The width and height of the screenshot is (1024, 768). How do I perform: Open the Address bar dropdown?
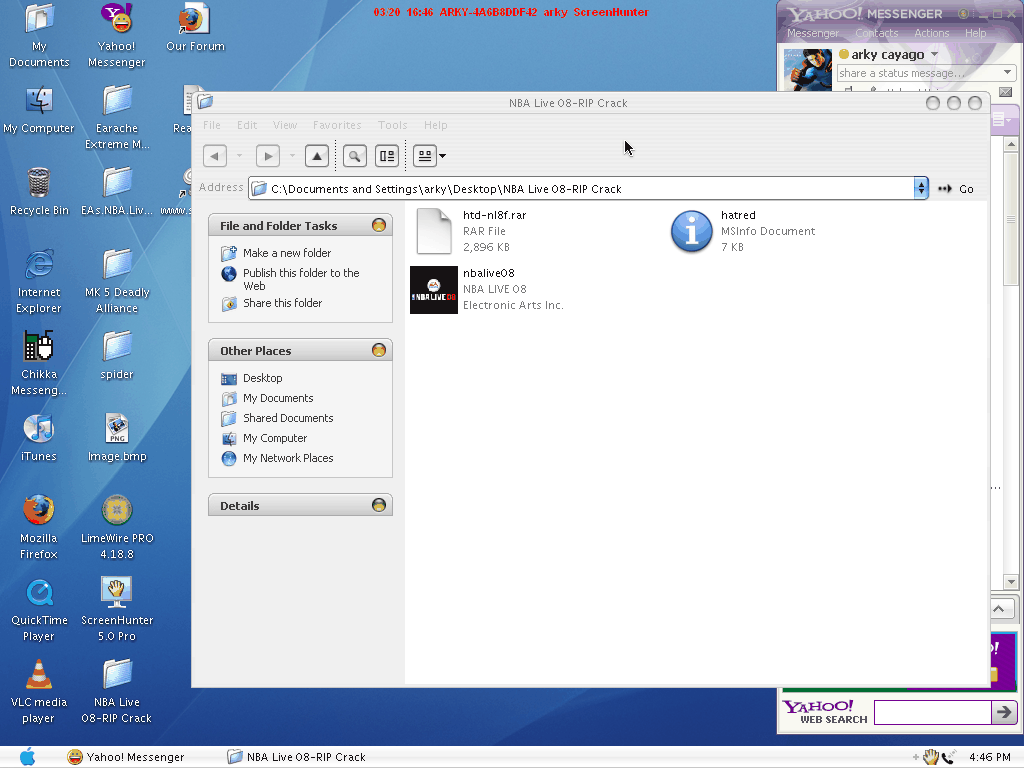click(x=921, y=189)
